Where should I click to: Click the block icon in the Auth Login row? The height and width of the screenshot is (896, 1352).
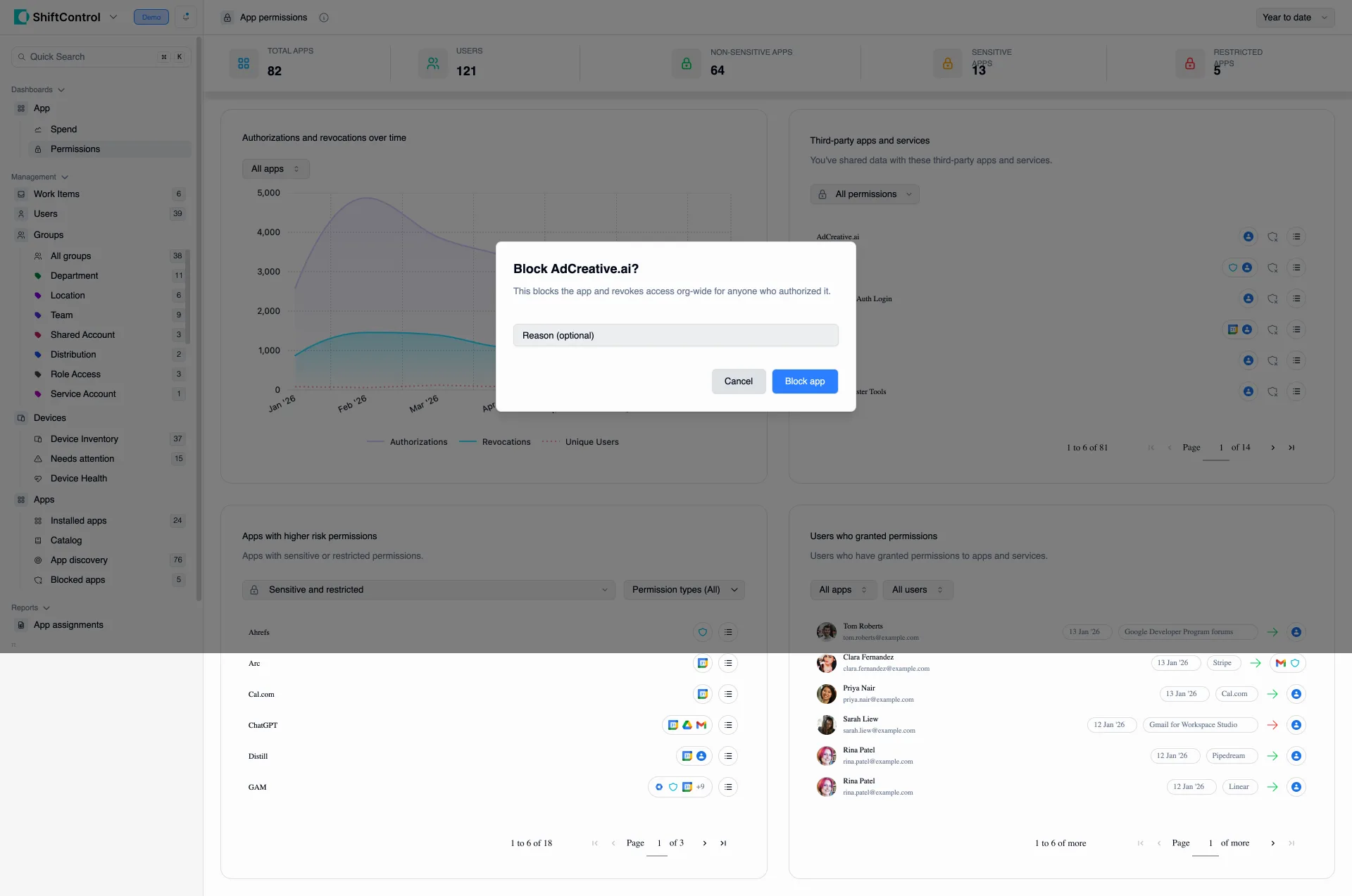(1272, 299)
